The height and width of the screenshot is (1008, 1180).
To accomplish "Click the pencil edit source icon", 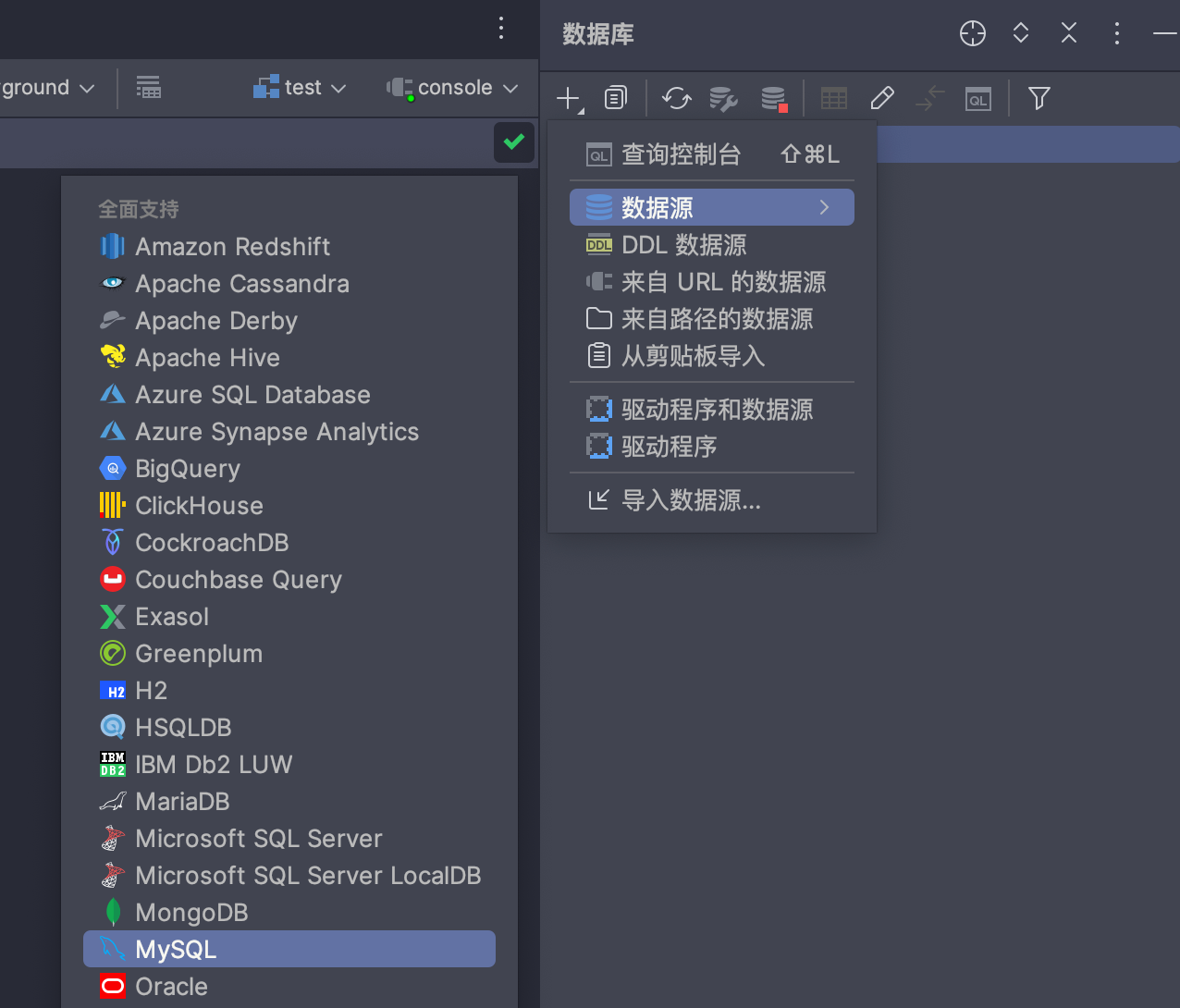I will coord(882,98).
